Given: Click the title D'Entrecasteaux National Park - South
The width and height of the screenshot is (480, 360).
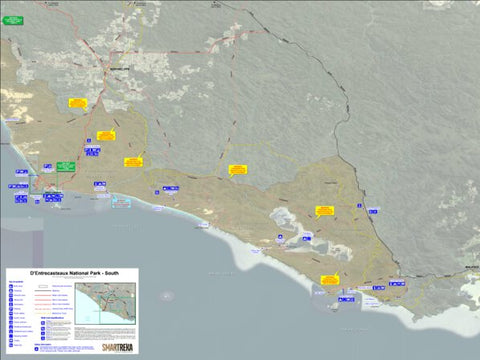Looking at the screenshot, I should [74, 273].
